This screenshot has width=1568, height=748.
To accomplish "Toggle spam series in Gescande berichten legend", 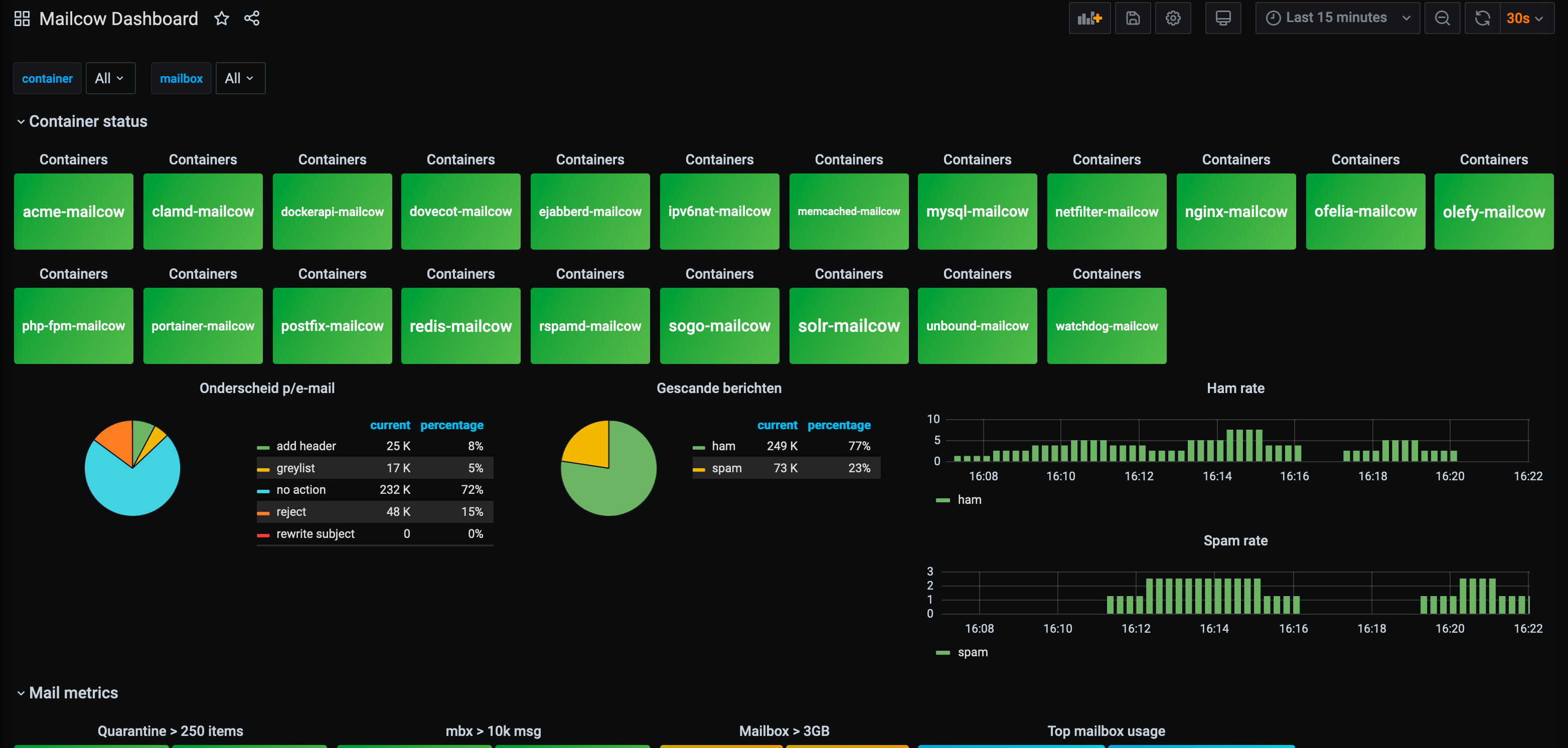I will pyautogui.click(x=727, y=468).
